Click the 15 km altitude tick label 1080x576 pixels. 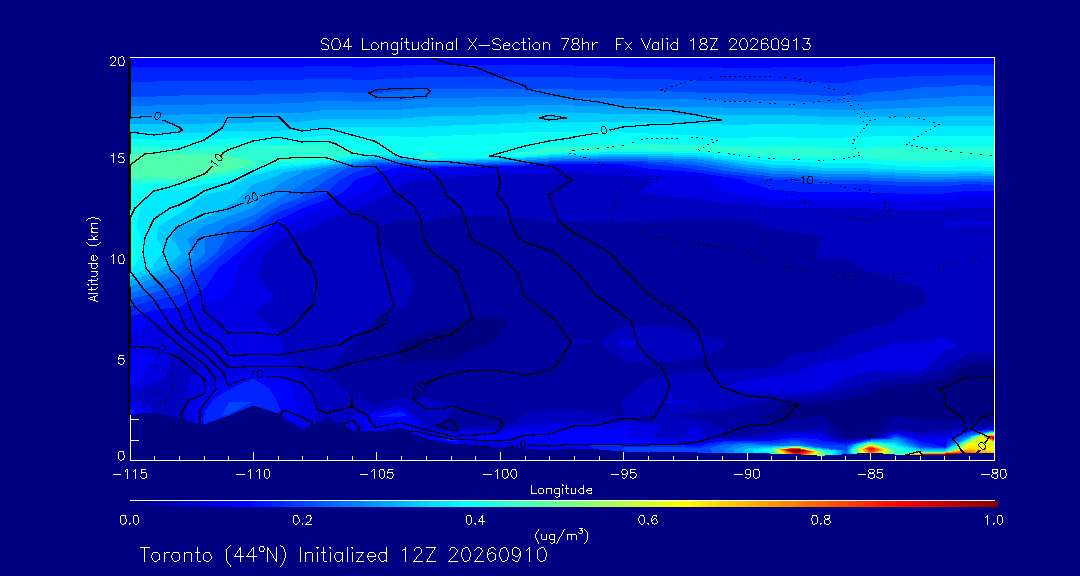(x=117, y=159)
